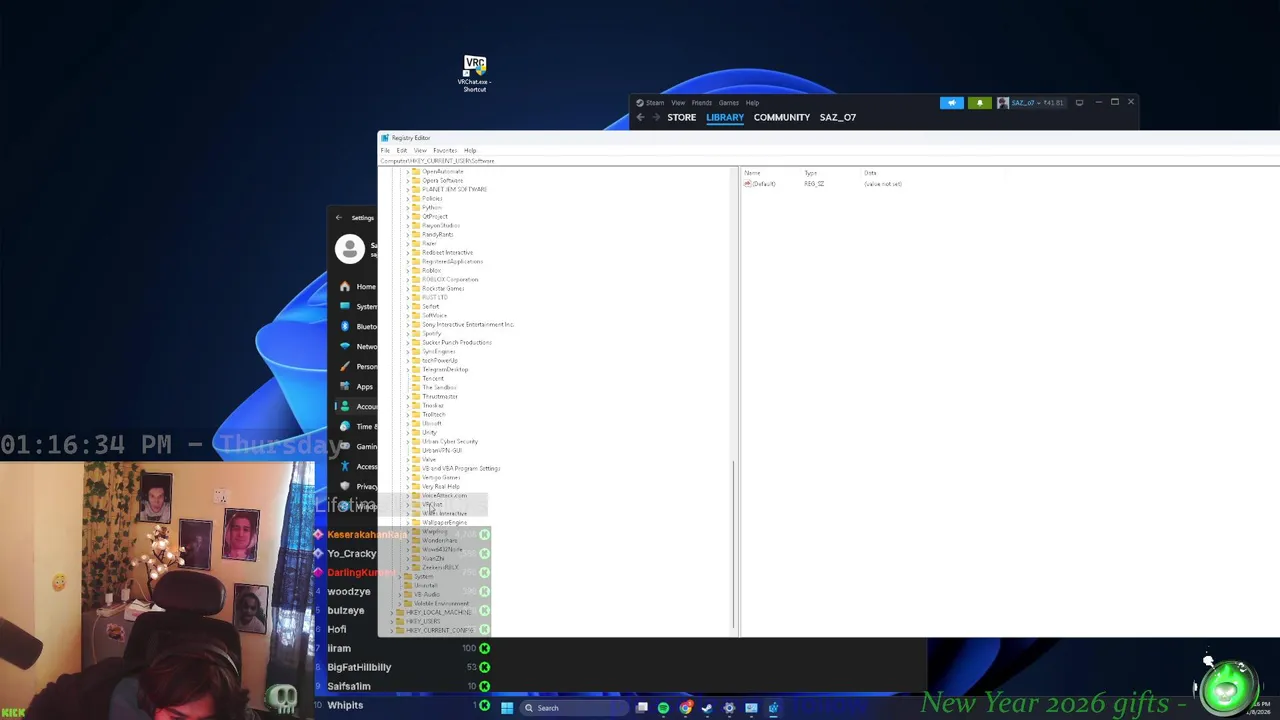Open Steam notifications bell
This screenshot has height=720, width=1280.
(980, 102)
